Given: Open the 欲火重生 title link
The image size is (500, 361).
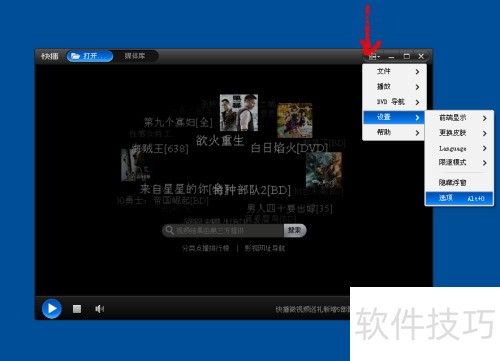Looking at the screenshot, I should 220,140.
